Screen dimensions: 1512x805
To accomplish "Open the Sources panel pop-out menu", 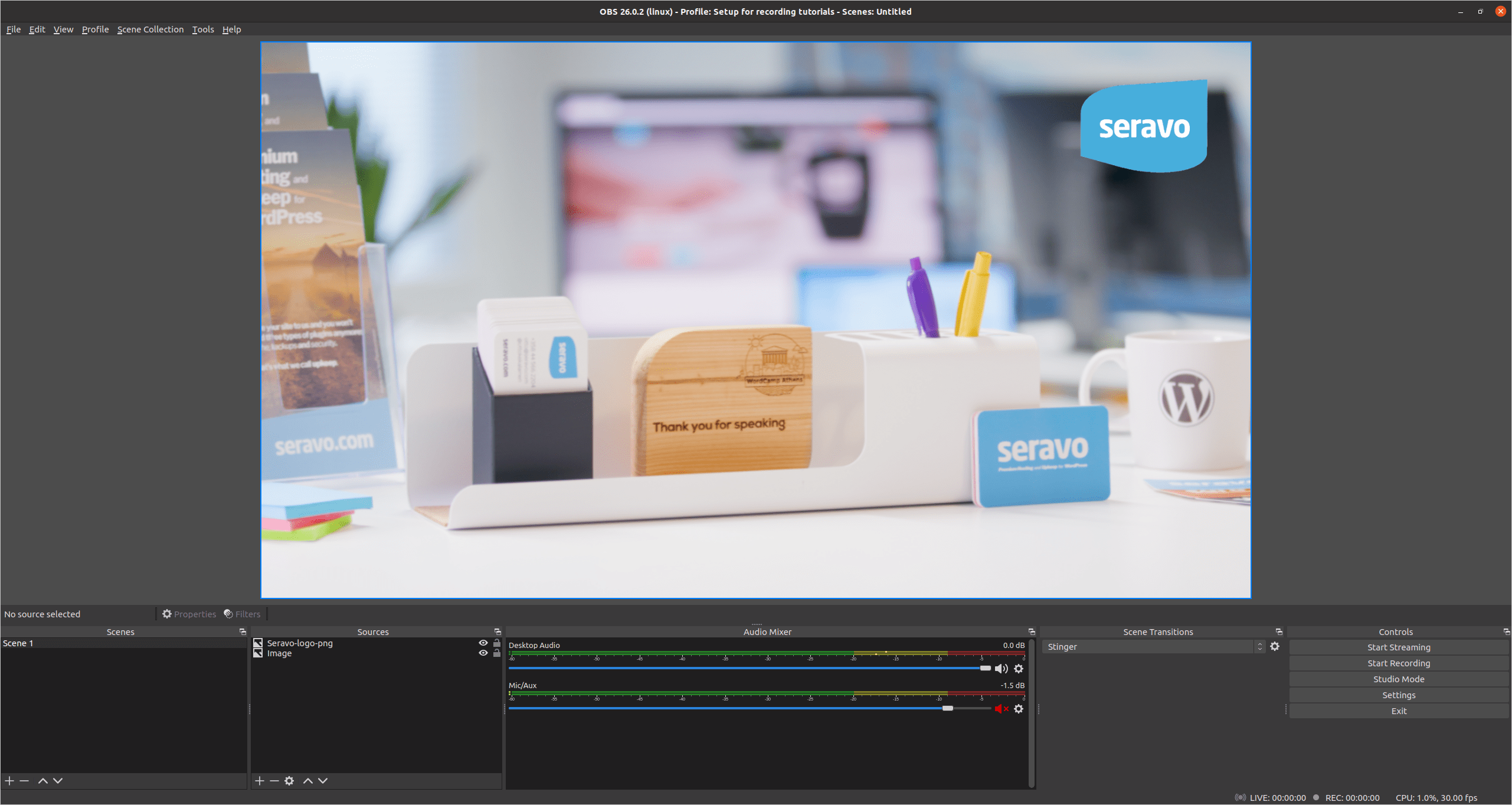I will tap(498, 631).
